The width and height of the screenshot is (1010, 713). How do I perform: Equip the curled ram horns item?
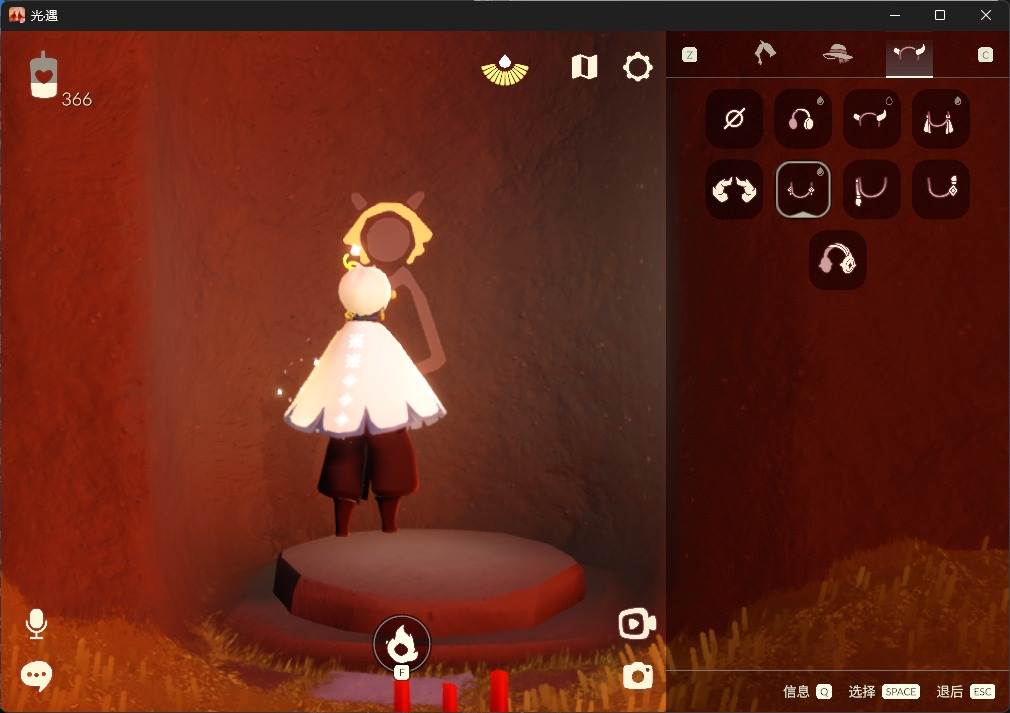point(734,189)
